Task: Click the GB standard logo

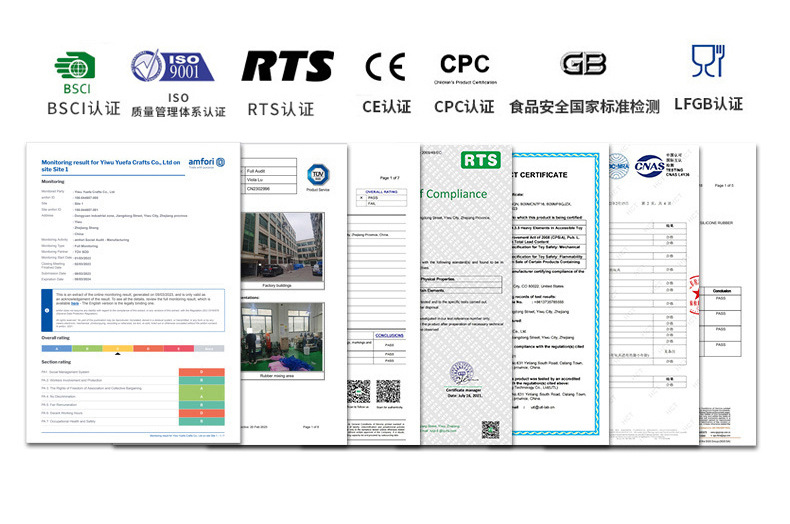Action: click(x=583, y=66)
